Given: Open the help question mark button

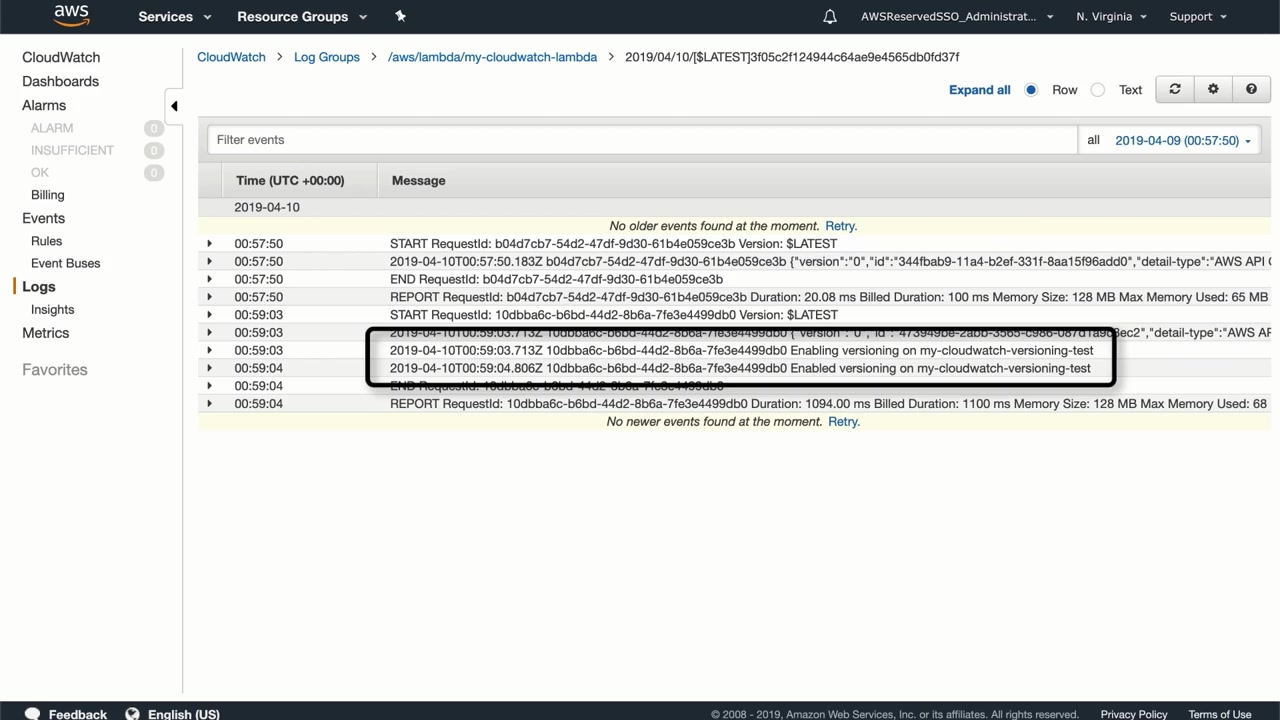Looking at the screenshot, I should click(x=1251, y=89).
